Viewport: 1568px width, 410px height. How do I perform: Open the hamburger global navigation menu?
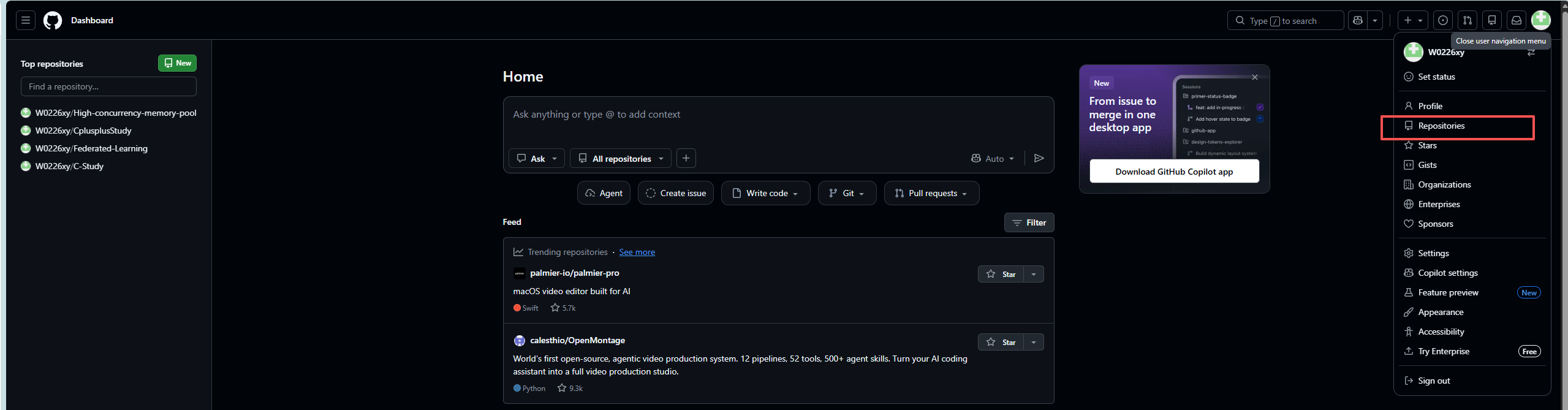(x=26, y=20)
